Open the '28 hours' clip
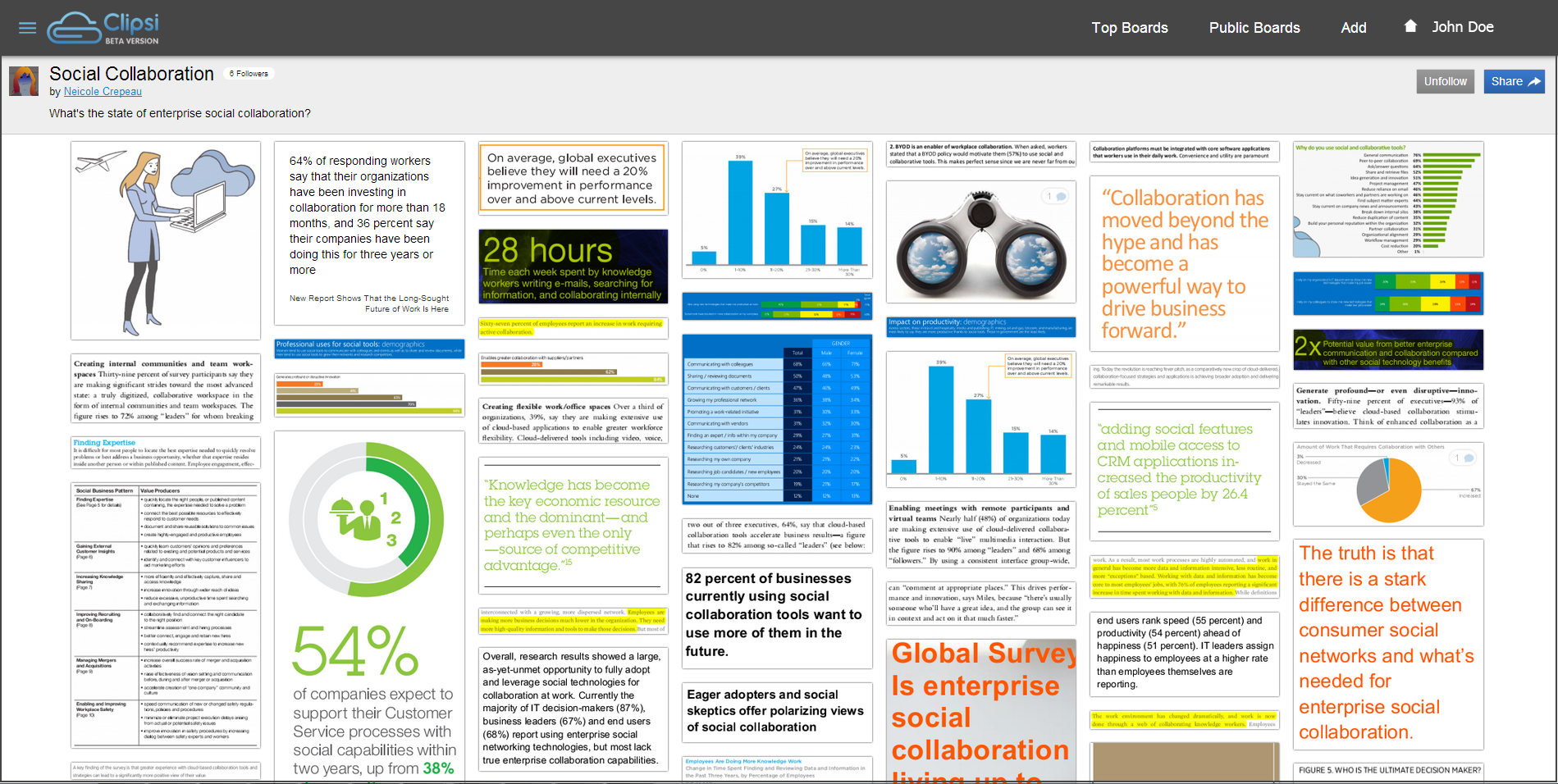Viewport: 1558px width, 784px height. pos(573,267)
